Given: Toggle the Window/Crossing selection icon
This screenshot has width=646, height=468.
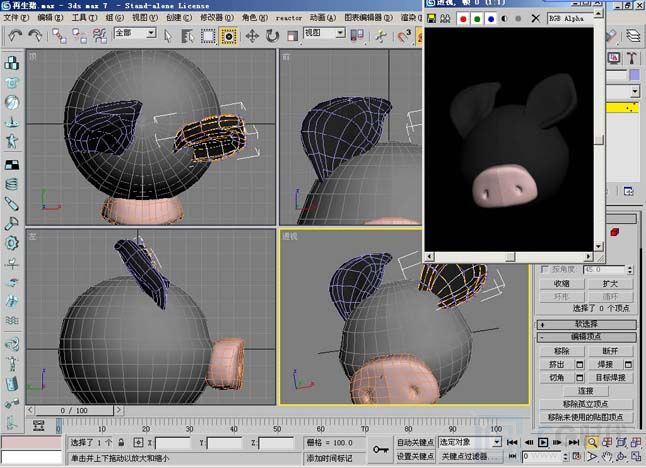Looking at the screenshot, I should (229, 36).
